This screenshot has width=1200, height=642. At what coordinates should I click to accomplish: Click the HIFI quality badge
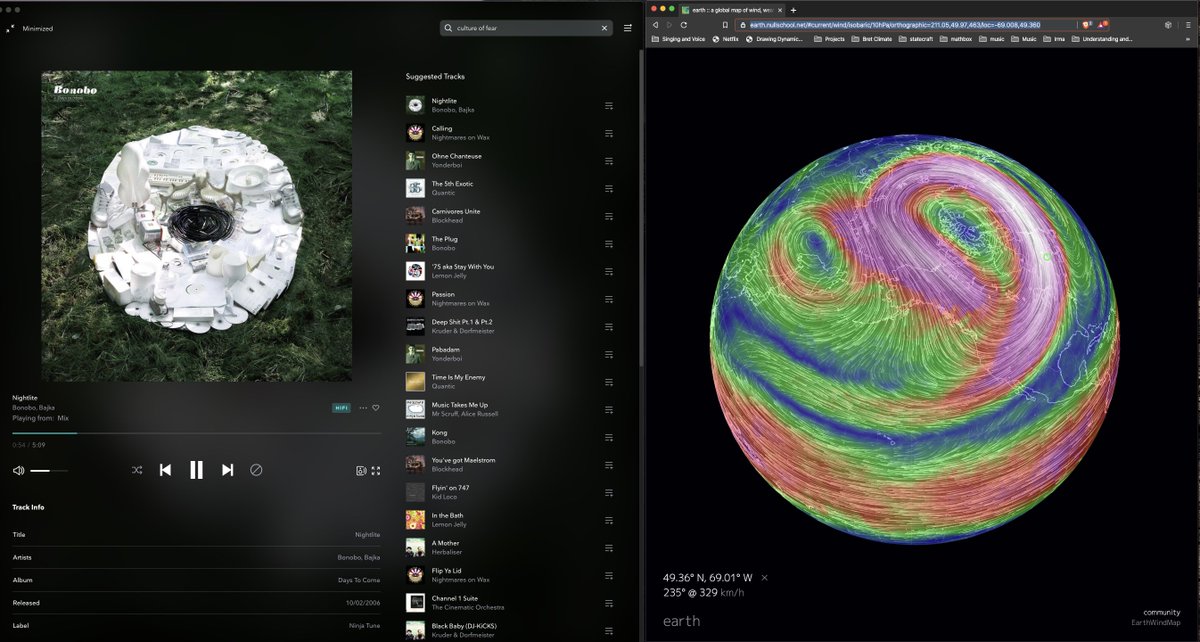[x=342, y=408]
